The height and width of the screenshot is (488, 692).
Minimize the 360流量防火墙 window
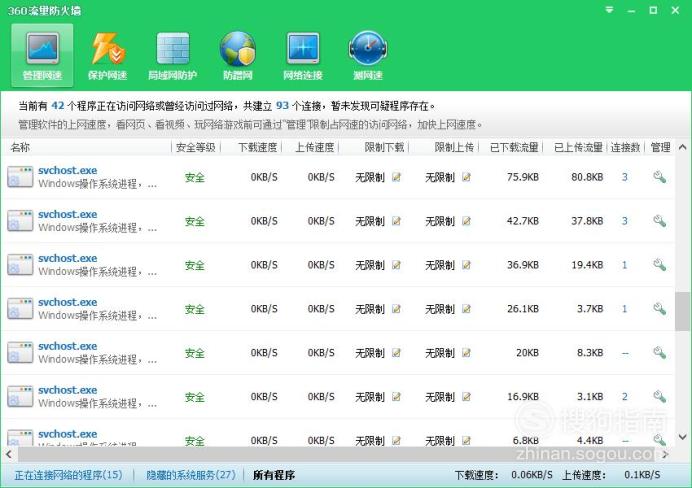click(x=632, y=11)
